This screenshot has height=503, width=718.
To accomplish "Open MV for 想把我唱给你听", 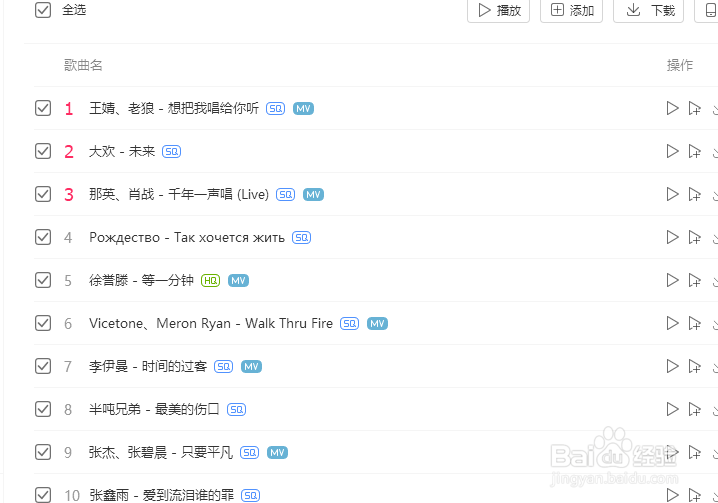I will coord(303,109).
